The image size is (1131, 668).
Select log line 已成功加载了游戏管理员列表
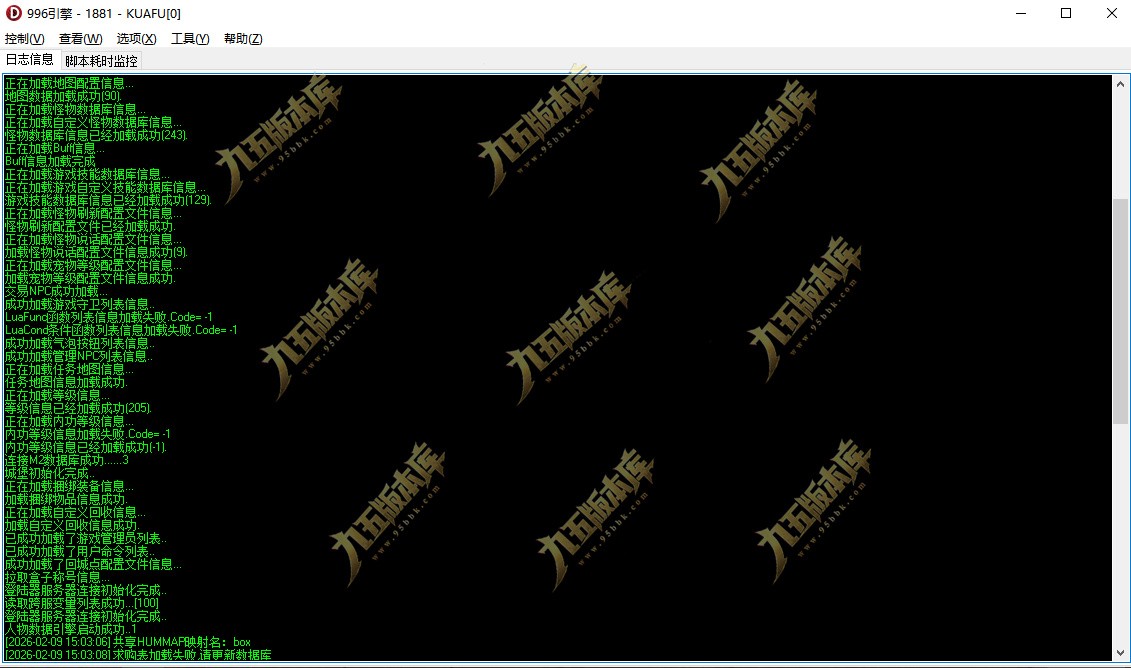86,537
